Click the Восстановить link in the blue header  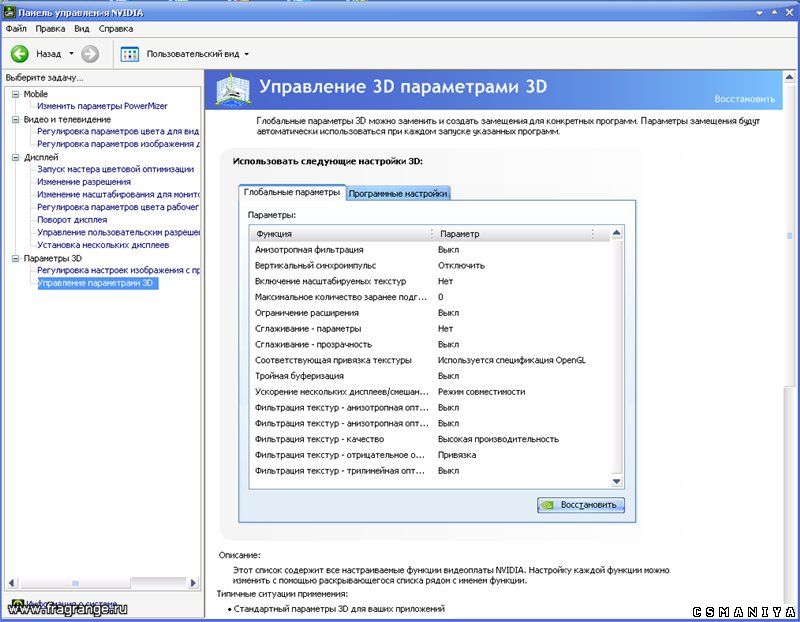pyautogui.click(x=744, y=99)
